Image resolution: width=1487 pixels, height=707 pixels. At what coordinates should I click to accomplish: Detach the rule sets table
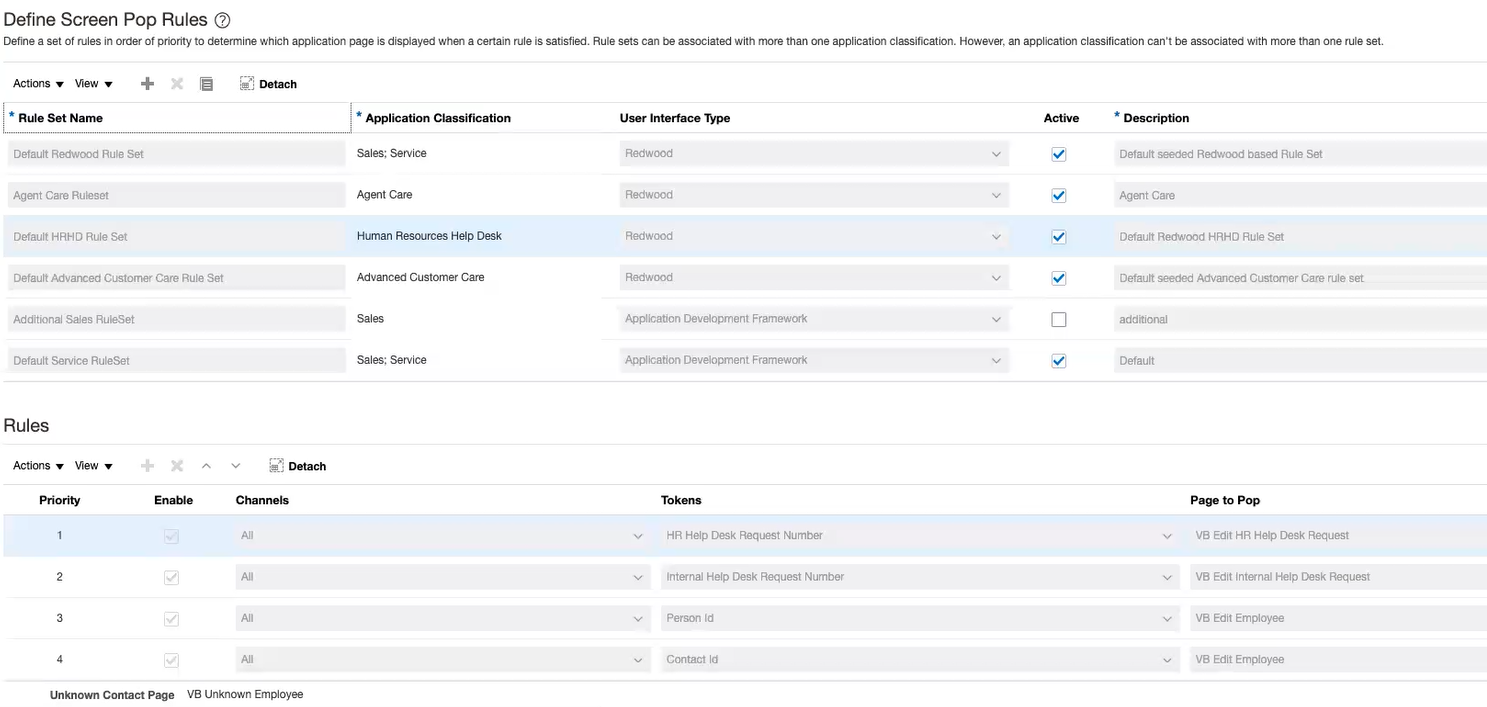tap(268, 84)
